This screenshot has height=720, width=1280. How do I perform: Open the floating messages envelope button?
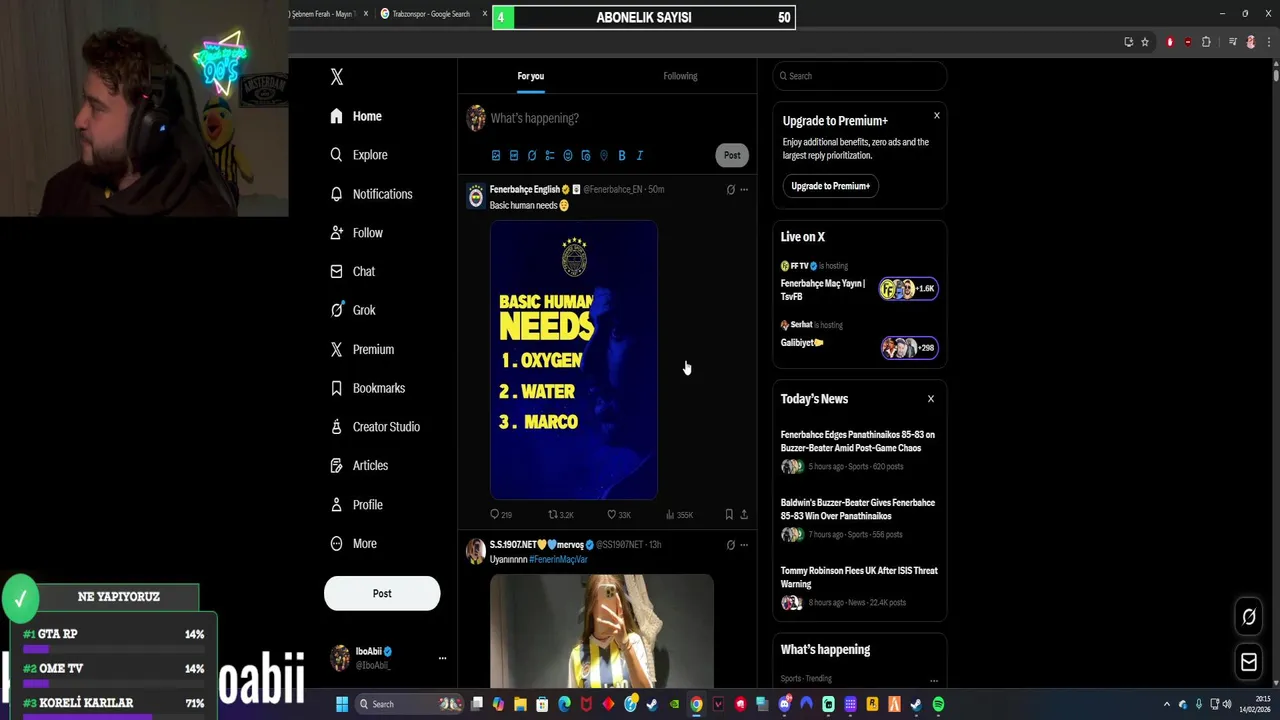click(x=1249, y=662)
